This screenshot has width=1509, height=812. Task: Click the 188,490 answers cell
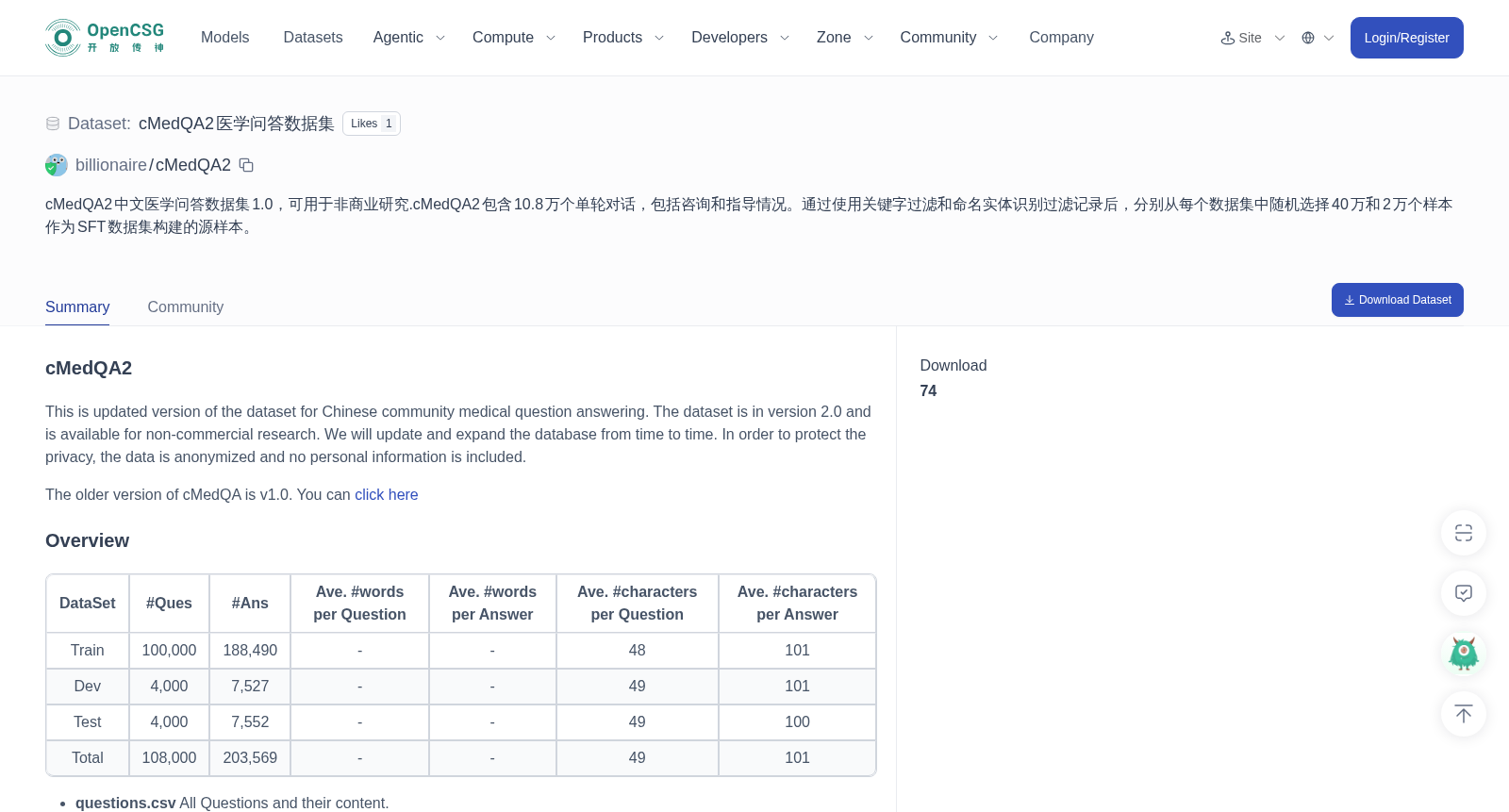(x=250, y=651)
